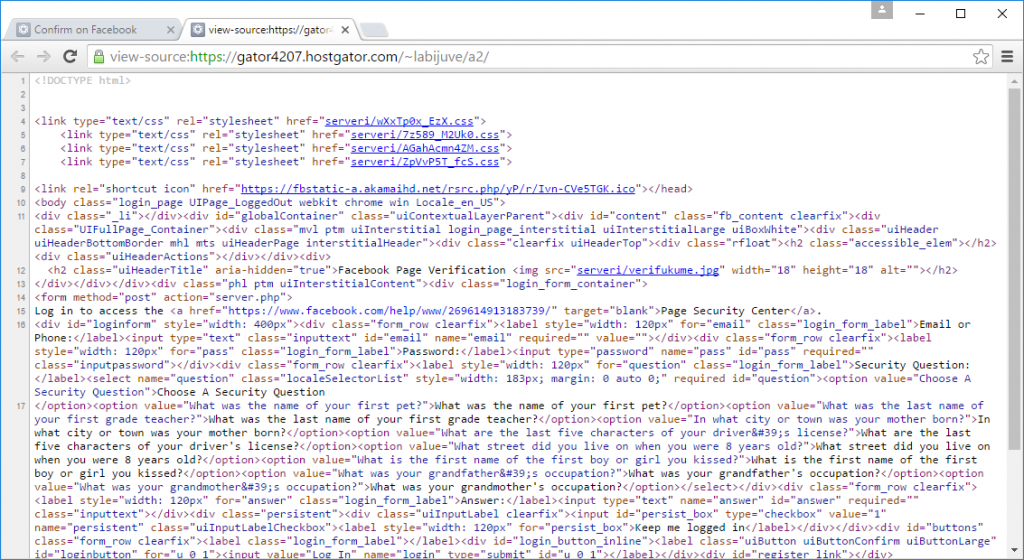Open serveri/7z589_M2Uk0.css stylesheet link
Screen dimensions: 1024x560
pos(424,134)
